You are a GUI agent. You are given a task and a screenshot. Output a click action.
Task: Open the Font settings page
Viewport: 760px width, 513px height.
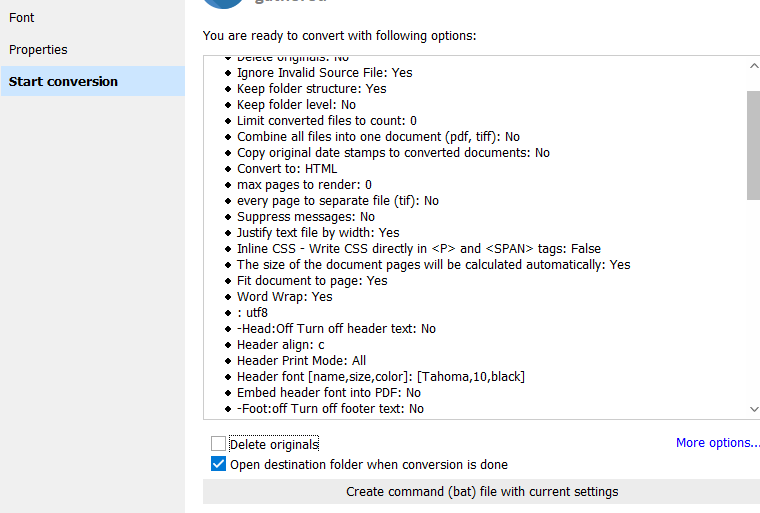point(22,17)
